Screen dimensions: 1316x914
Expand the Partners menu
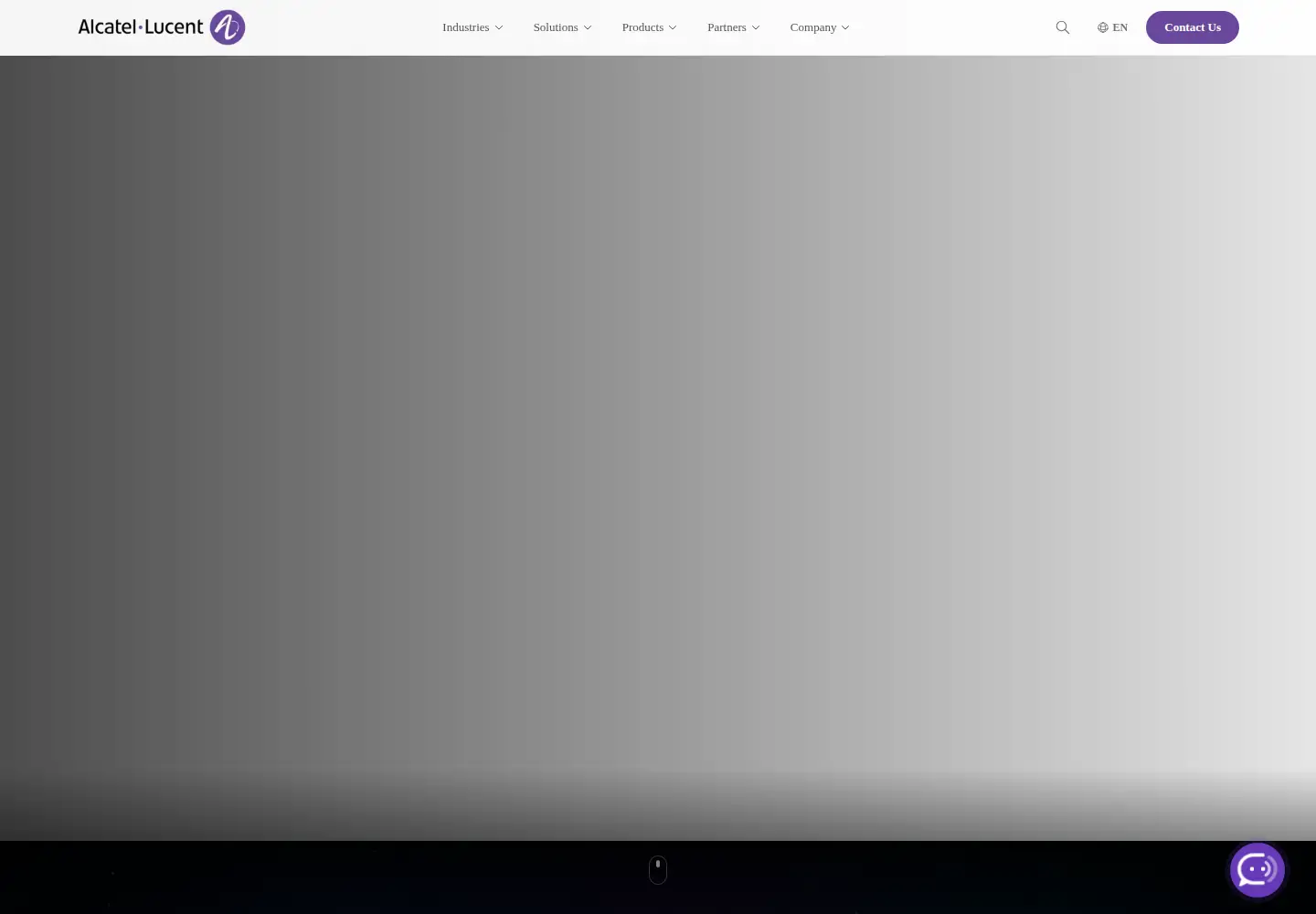[733, 27]
